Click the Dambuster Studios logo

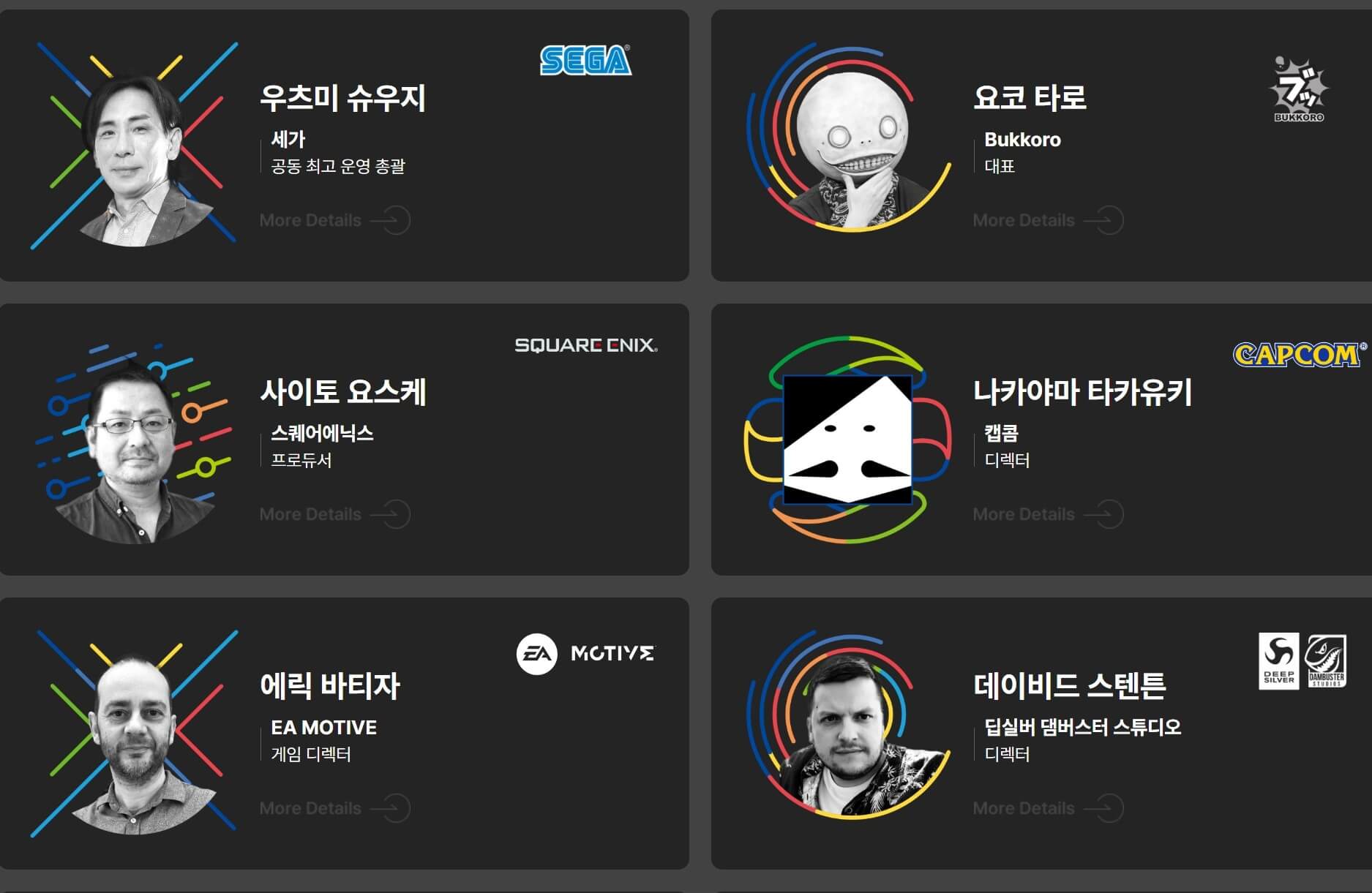pyautogui.click(x=1326, y=660)
